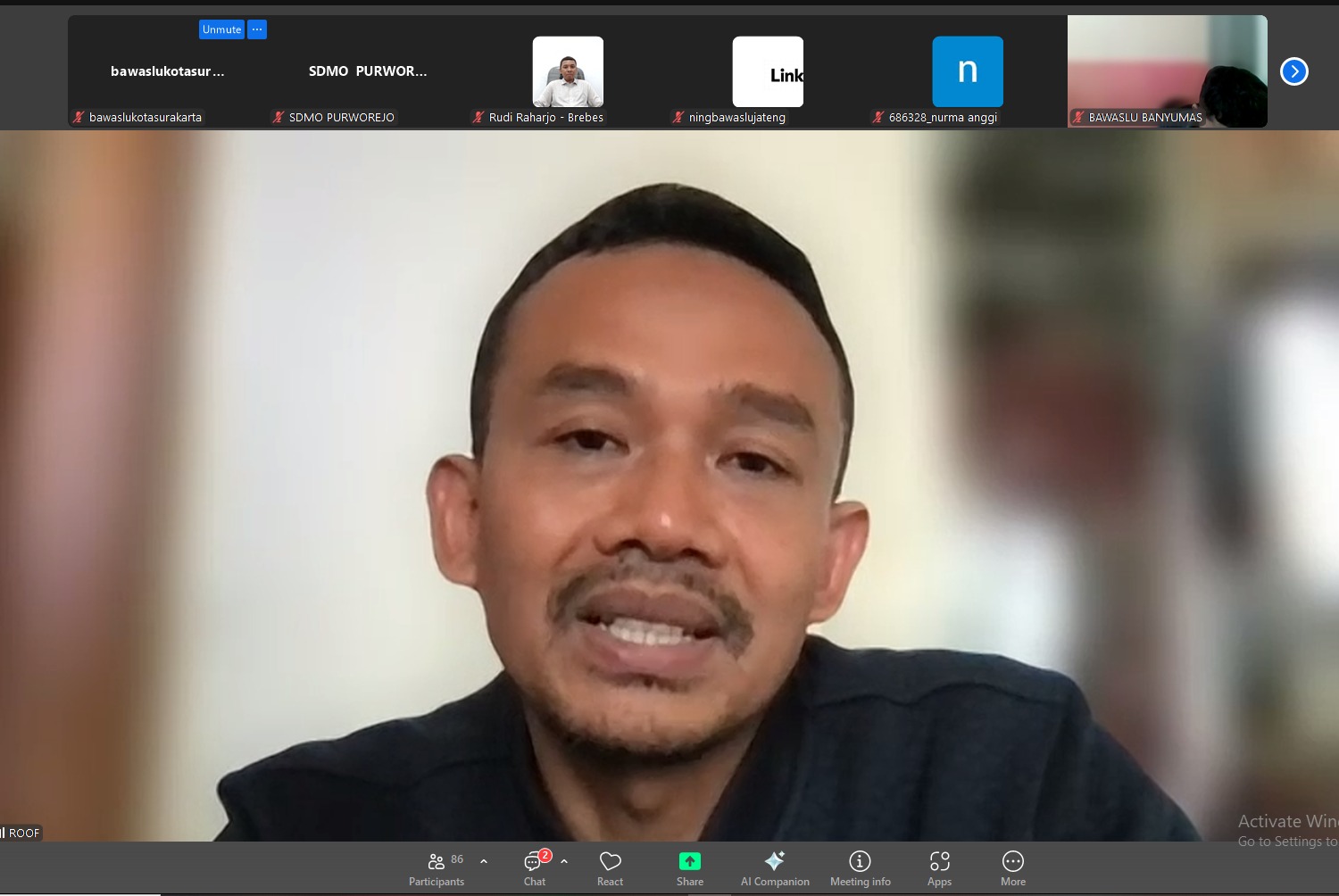View the Meeting info
The image size is (1339, 896).
[x=859, y=867]
